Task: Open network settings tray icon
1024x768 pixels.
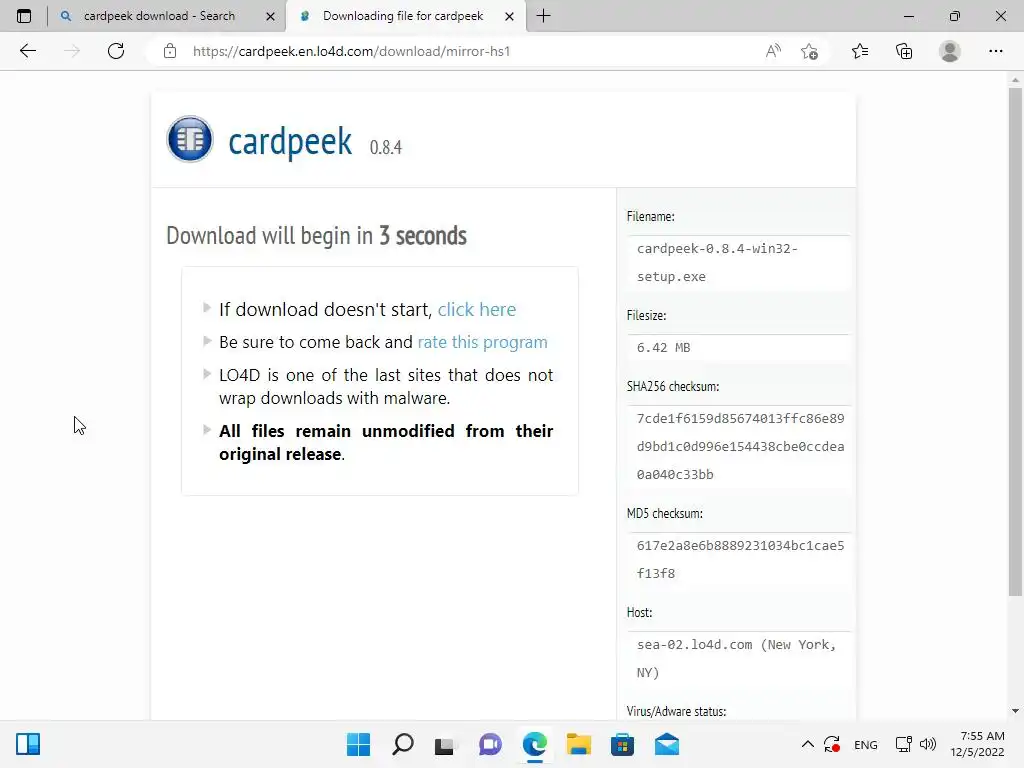Action: point(904,744)
